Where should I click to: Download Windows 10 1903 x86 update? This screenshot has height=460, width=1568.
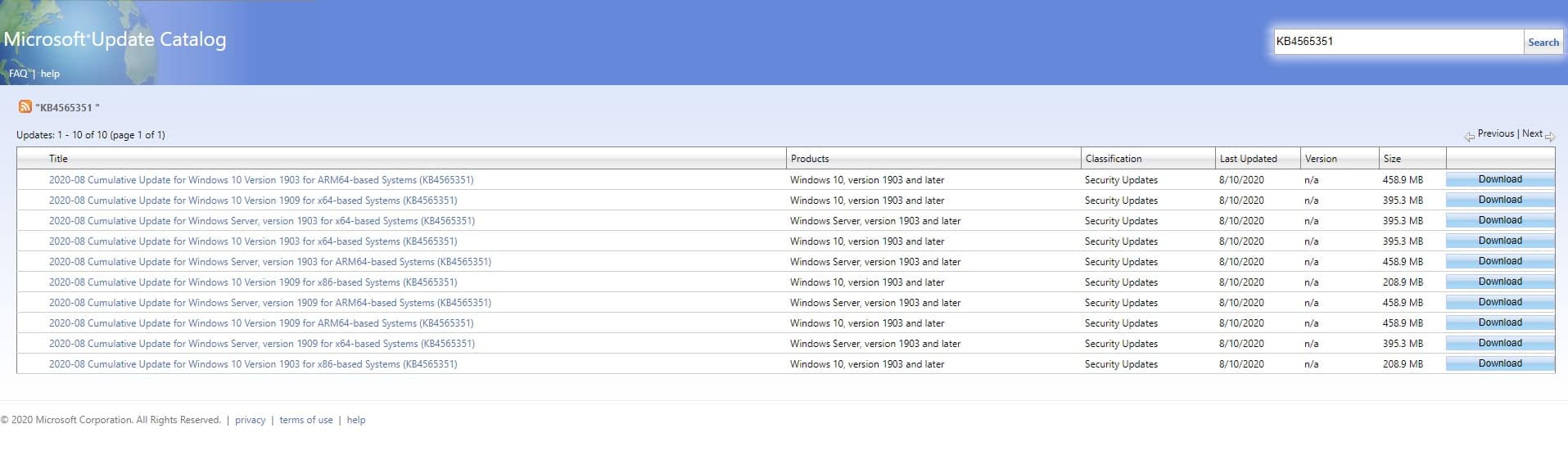coord(1500,363)
